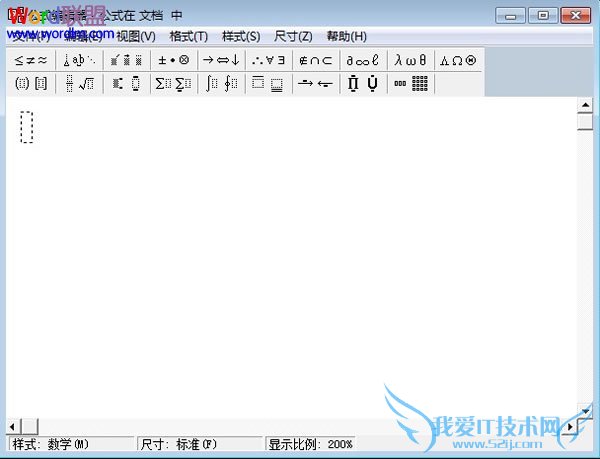
Task: Click the horizontal scrollbar right arrow
Action: (570, 426)
